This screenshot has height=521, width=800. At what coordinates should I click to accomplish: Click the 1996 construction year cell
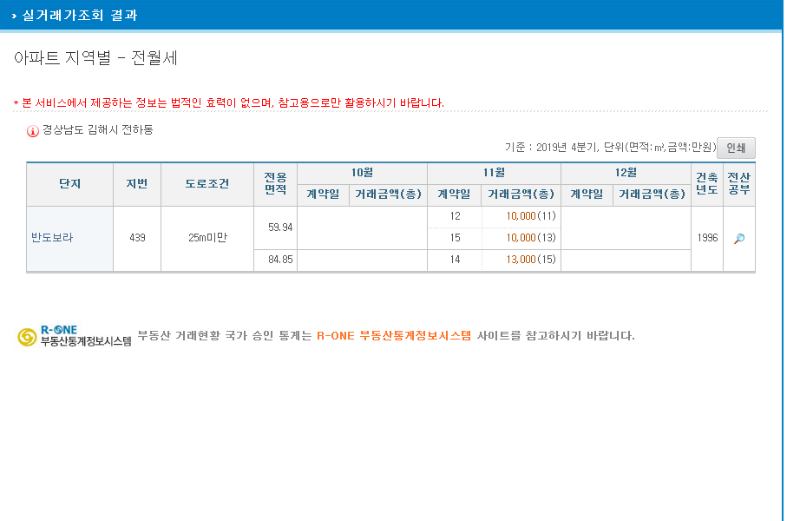point(707,238)
